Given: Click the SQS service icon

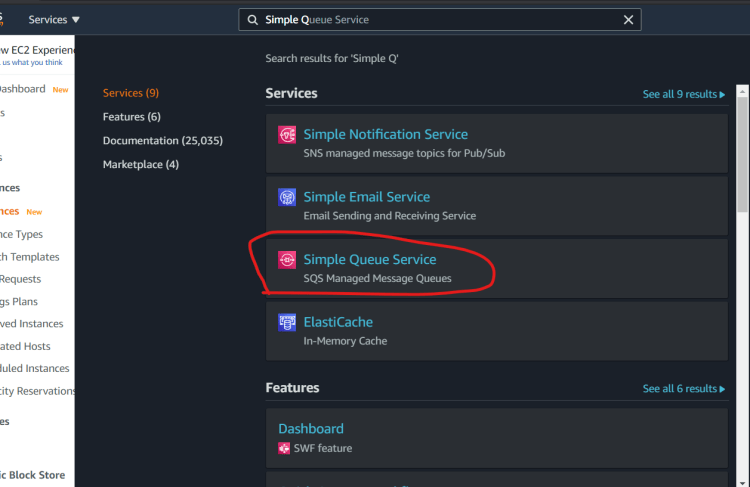Looking at the screenshot, I should (x=287, y=260).
